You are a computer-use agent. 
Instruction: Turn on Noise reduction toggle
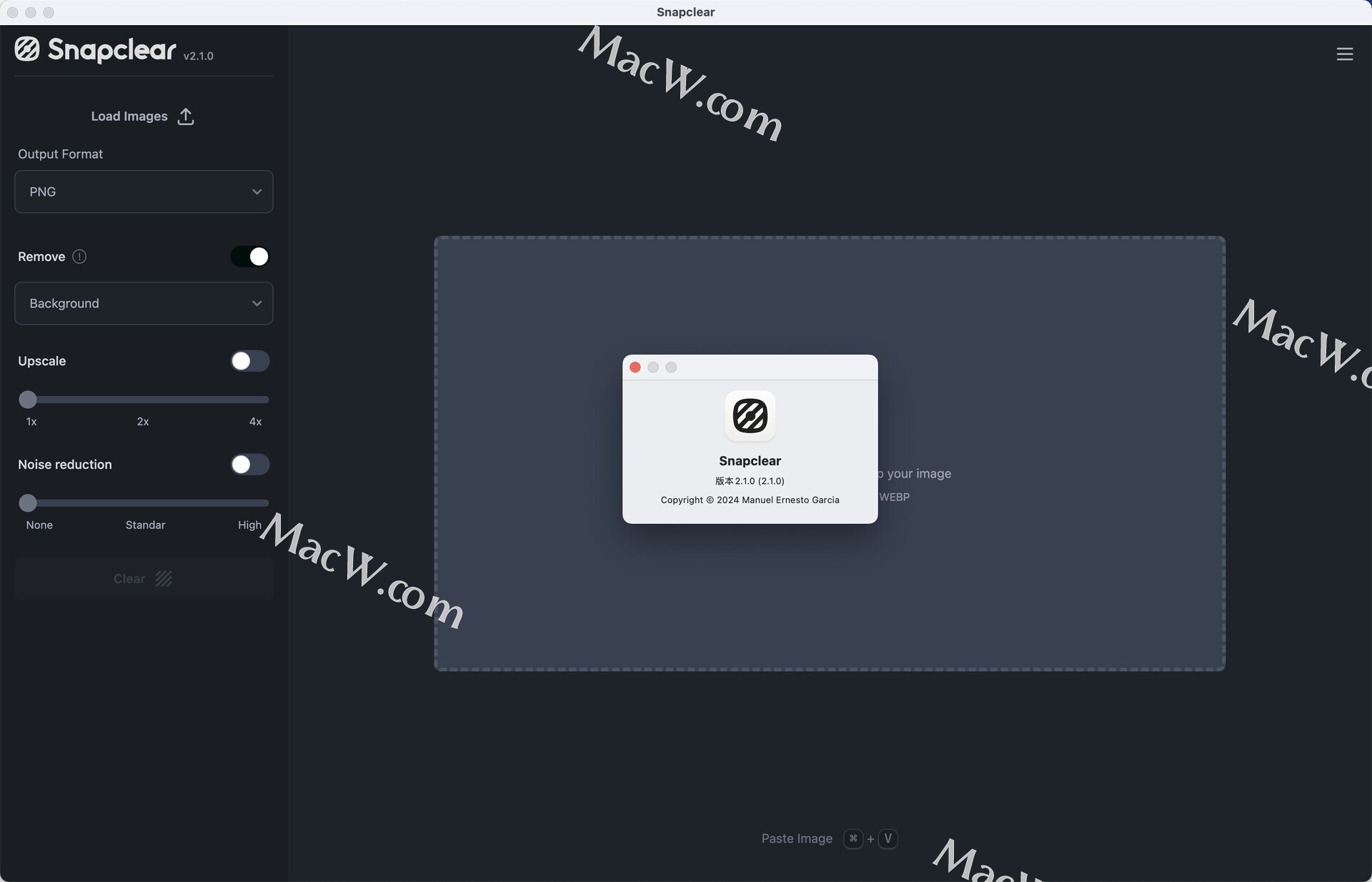click(x=249, y=465)
